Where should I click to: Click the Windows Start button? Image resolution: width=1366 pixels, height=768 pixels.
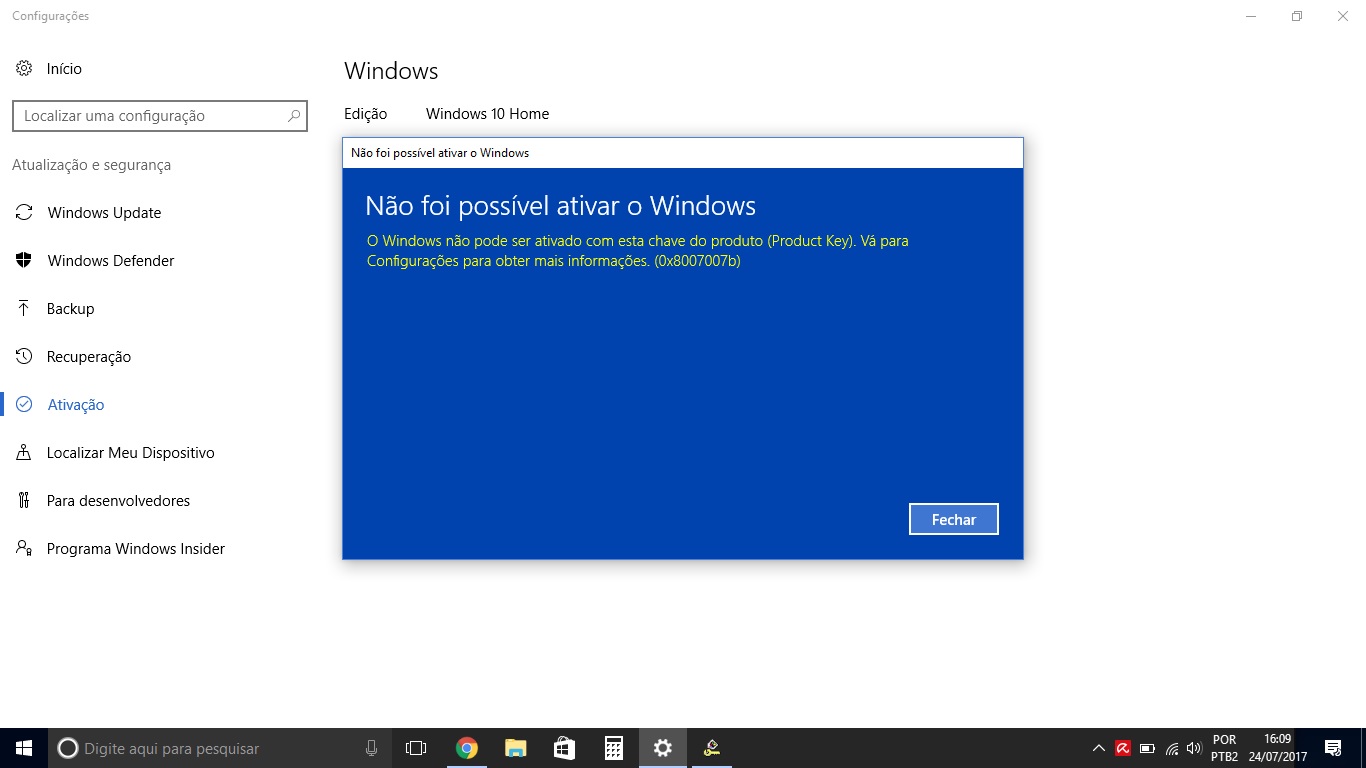pos(24,748)
